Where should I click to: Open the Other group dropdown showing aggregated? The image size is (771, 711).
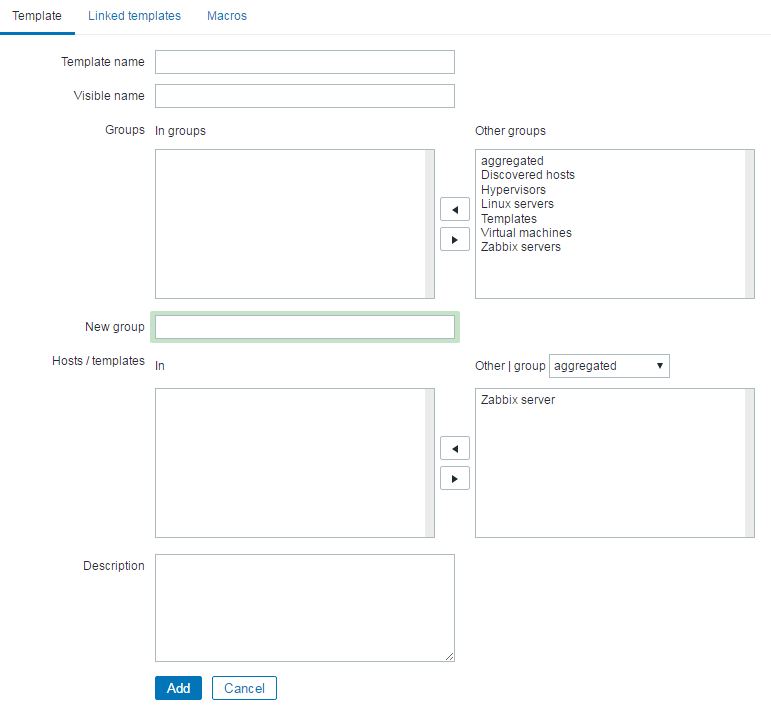click(609, 366)
